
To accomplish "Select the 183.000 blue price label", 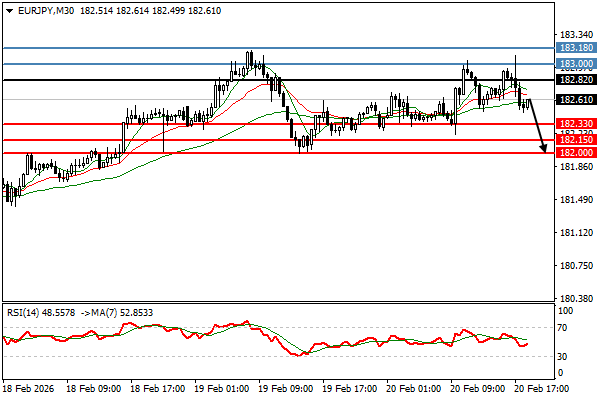I will 575,64.
